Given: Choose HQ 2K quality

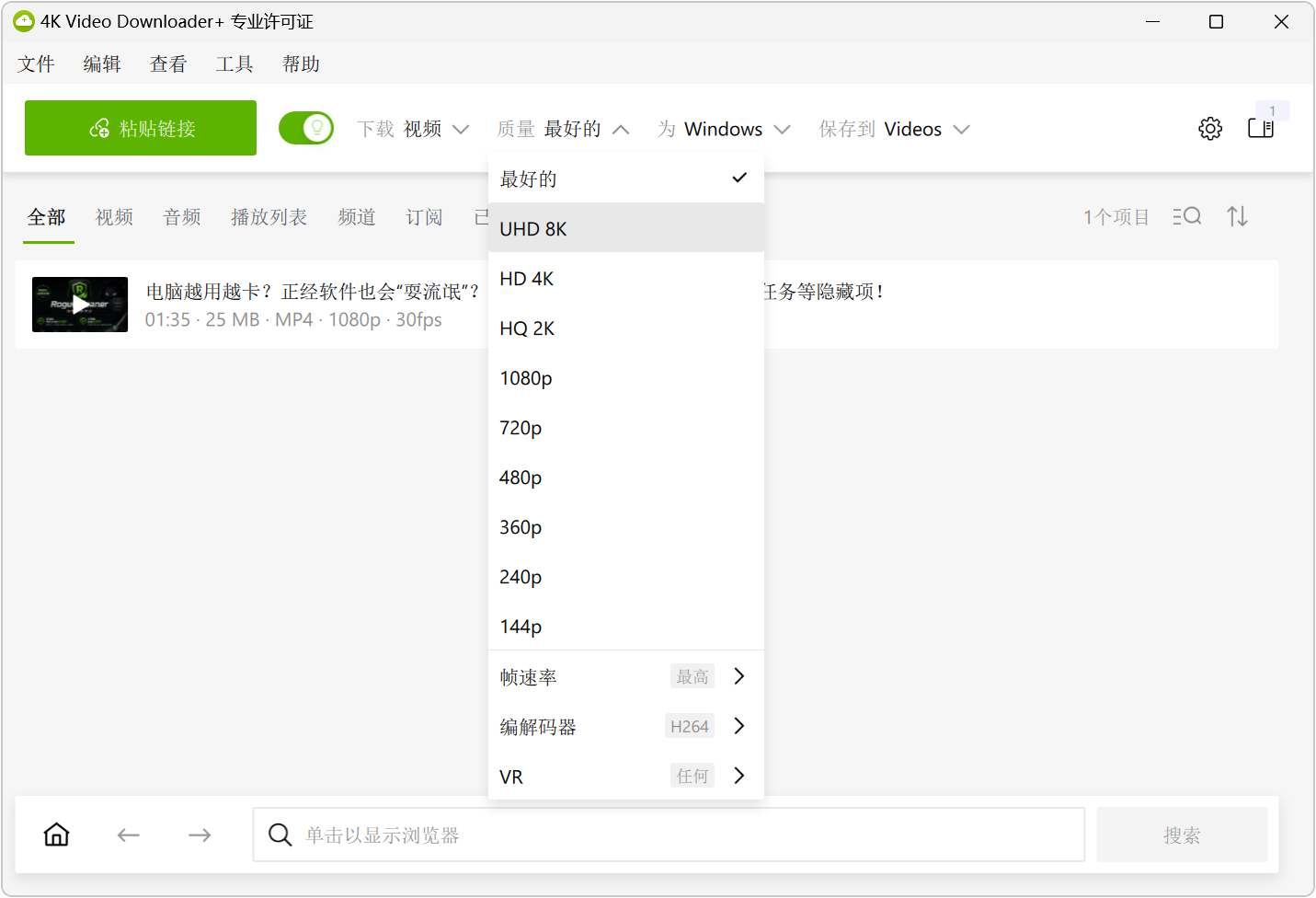Looking at the screenshot, I should 626,328.
